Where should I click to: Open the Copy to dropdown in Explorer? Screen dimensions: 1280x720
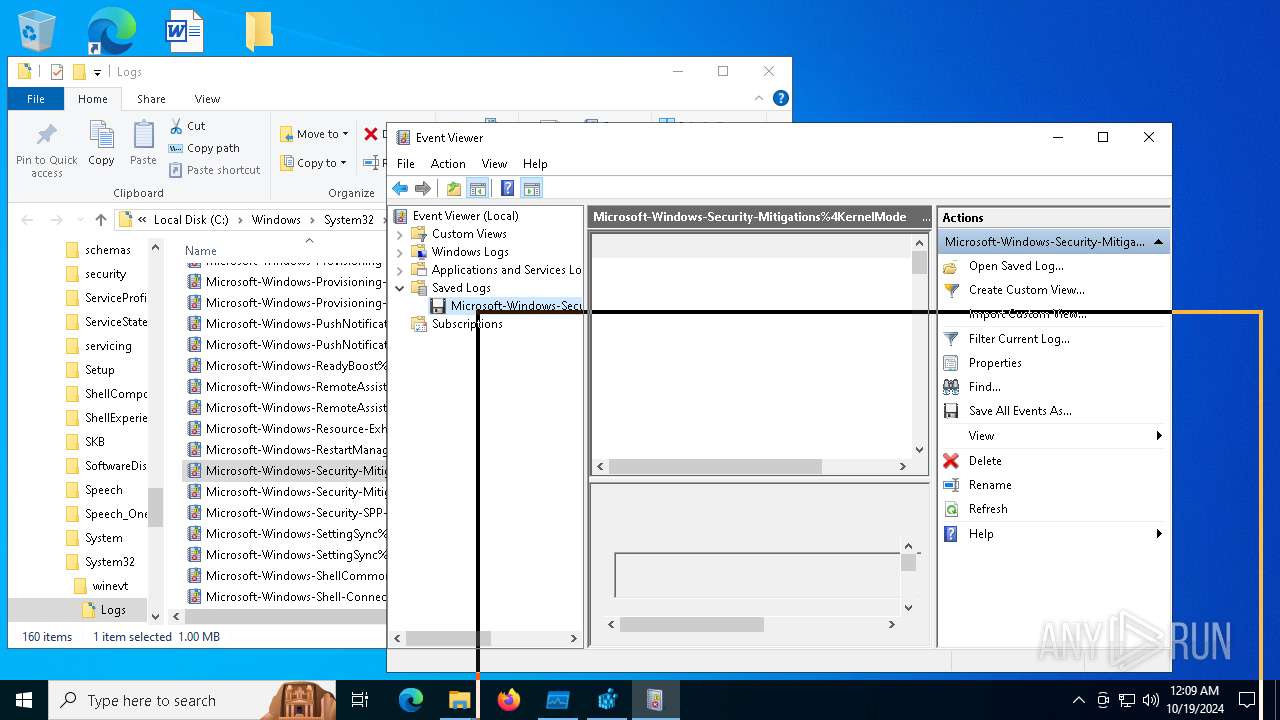(x=313, y=163)
